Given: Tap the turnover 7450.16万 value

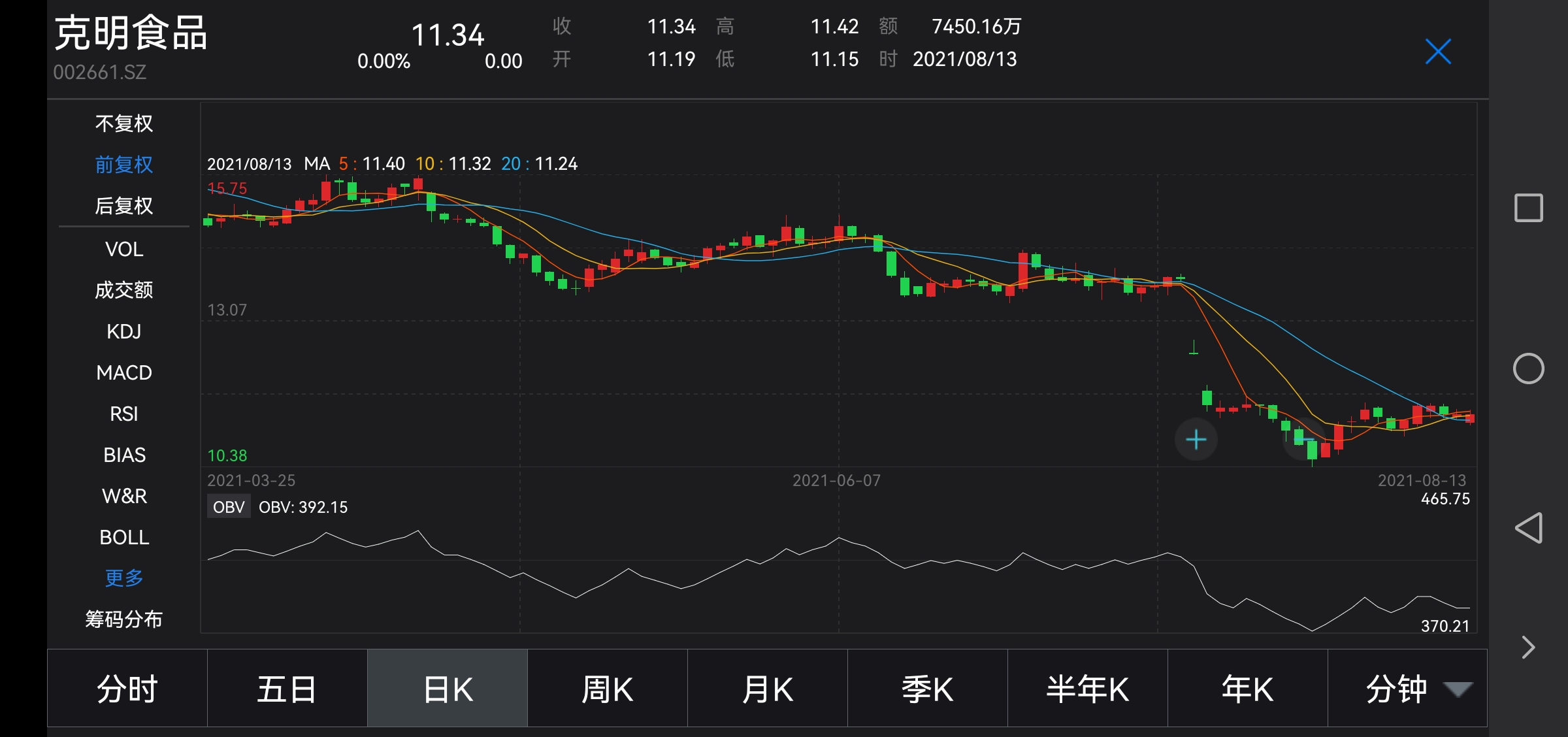Looking at the screenshot, I should point(976,26).
